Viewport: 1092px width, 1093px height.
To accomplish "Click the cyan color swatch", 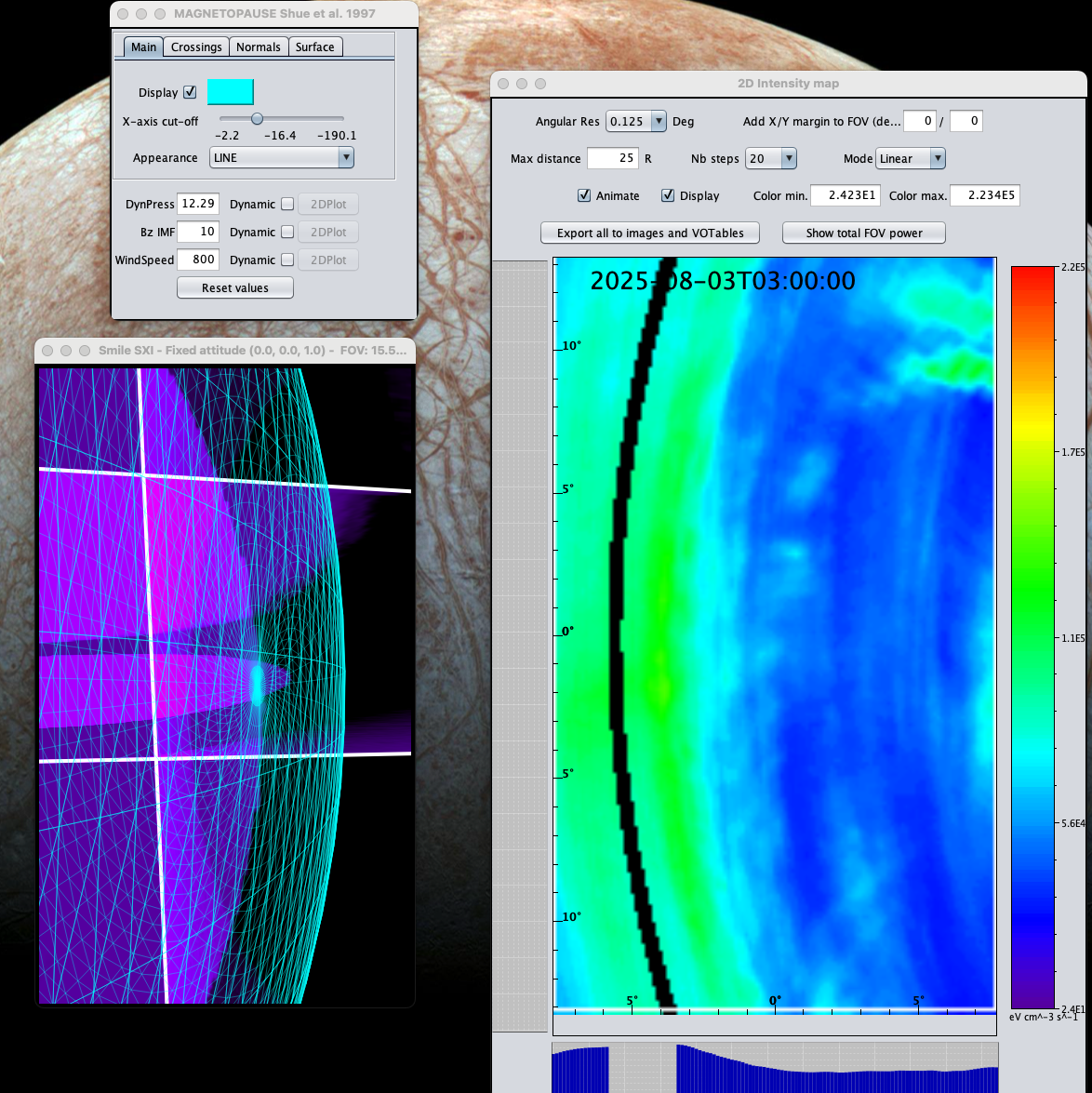I will pyautogui.click(x=230, y=92).
